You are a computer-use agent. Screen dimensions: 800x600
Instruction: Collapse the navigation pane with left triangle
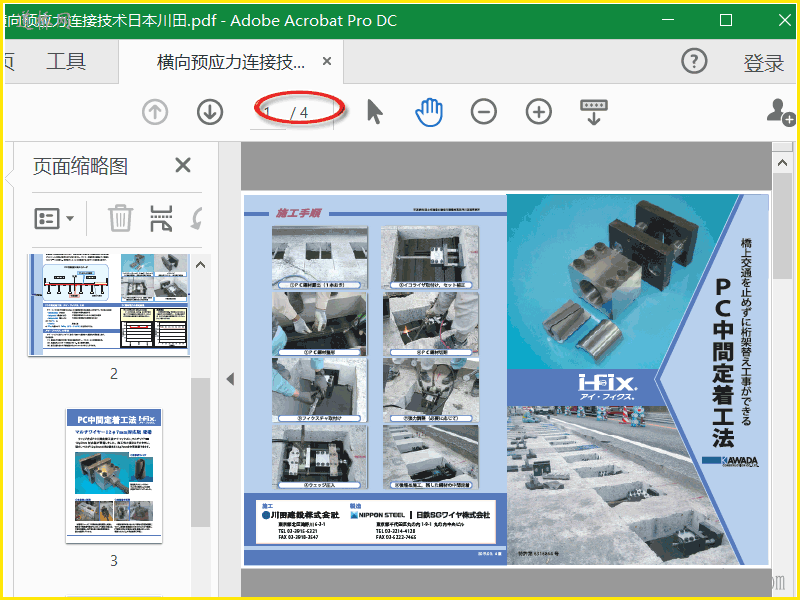(230, 379)
